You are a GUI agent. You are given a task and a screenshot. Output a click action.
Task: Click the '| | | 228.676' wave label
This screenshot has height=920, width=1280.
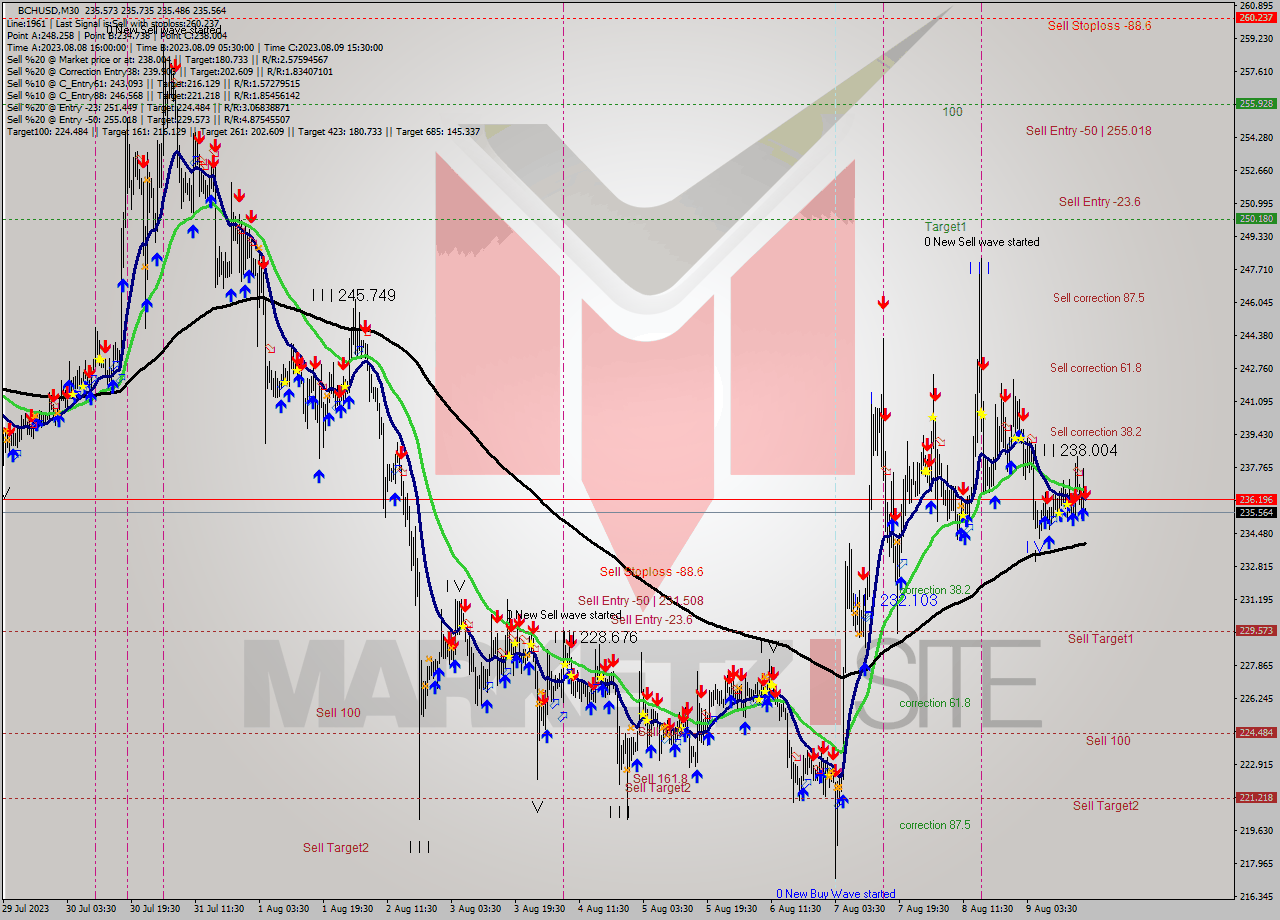click(595, 638)
